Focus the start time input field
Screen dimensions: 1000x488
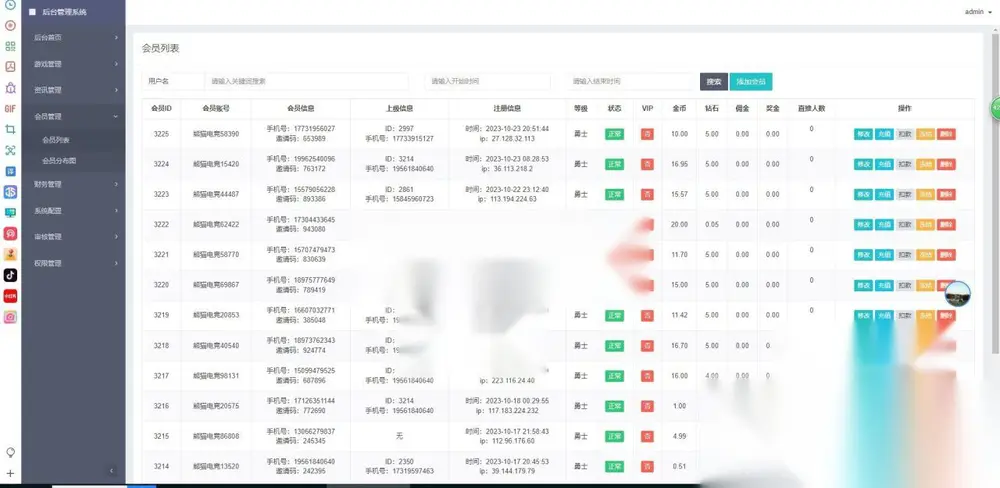tap(487, 81)
